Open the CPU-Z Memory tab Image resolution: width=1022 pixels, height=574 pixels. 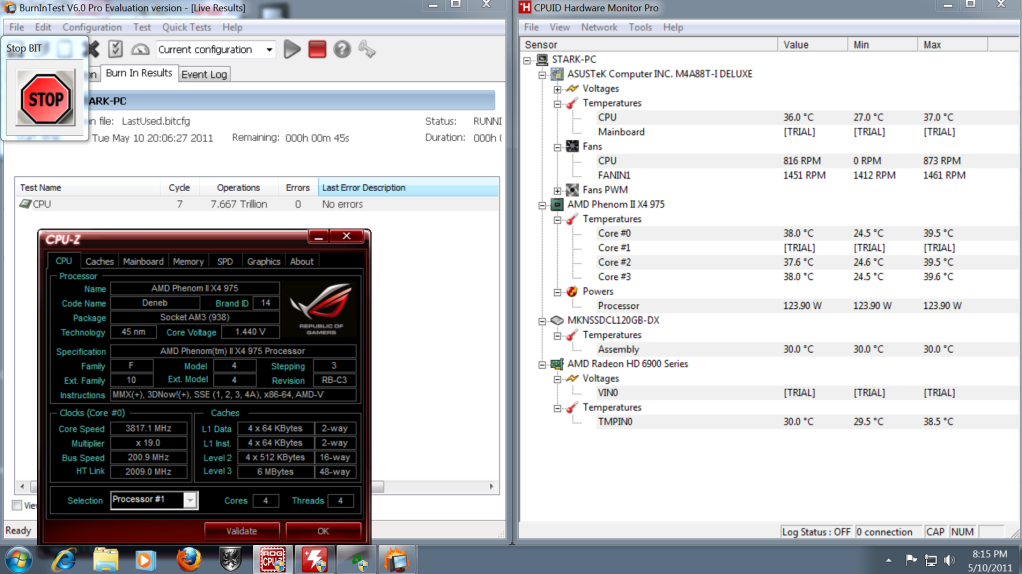[x=188, y=261]
